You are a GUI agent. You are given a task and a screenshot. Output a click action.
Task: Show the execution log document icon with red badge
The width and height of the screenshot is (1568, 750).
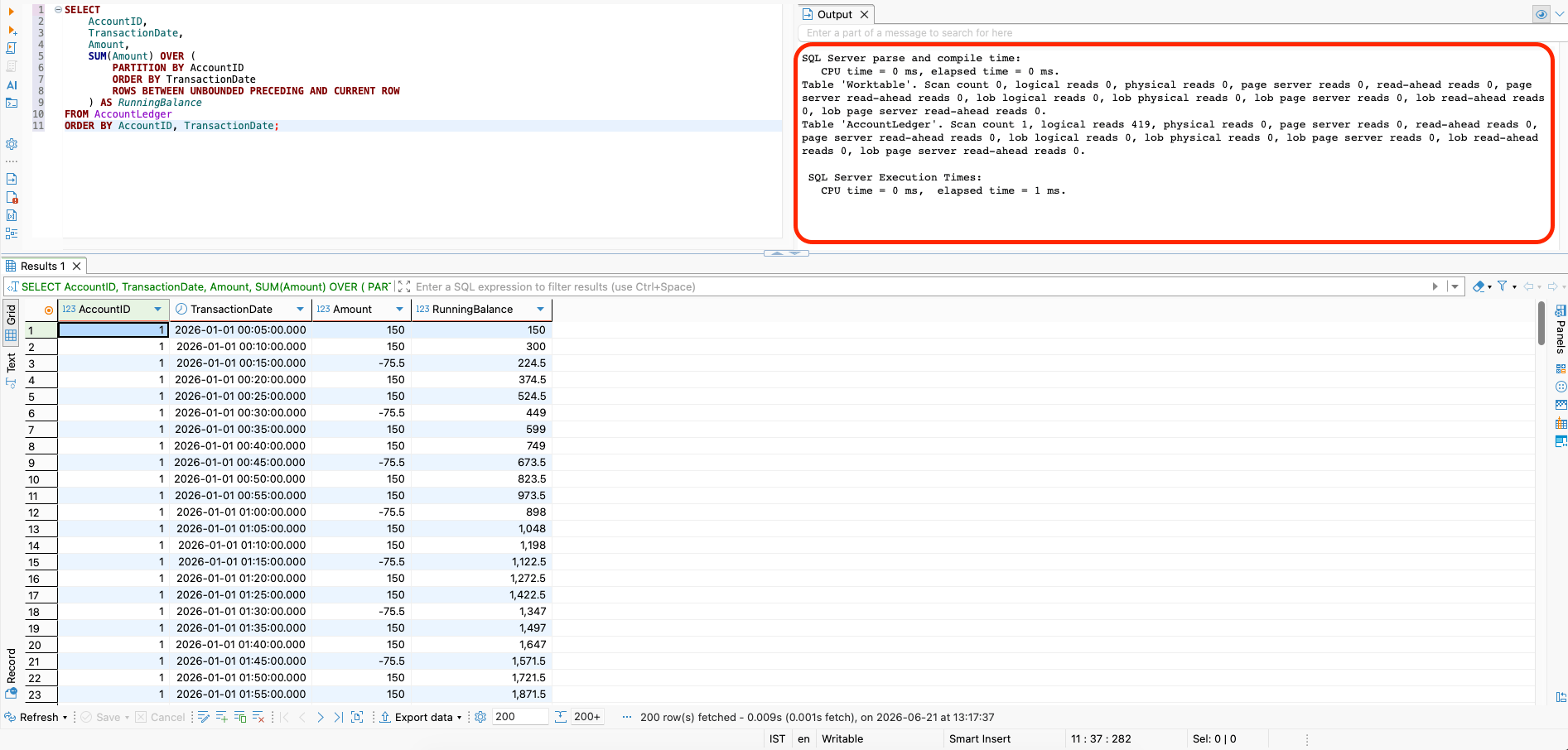click(x=12, y=197)
